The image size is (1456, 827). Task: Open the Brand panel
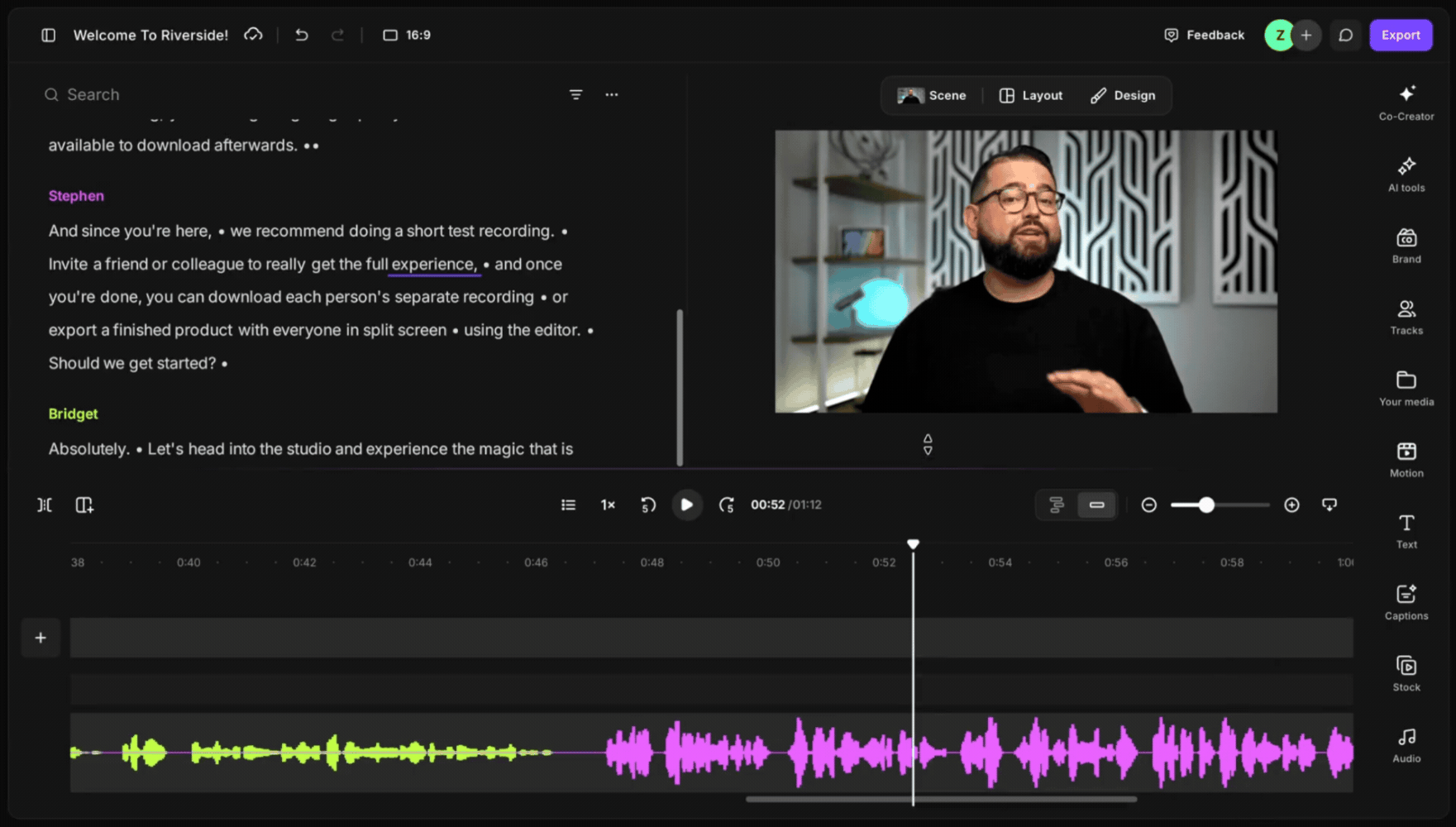coord(1406,246)
